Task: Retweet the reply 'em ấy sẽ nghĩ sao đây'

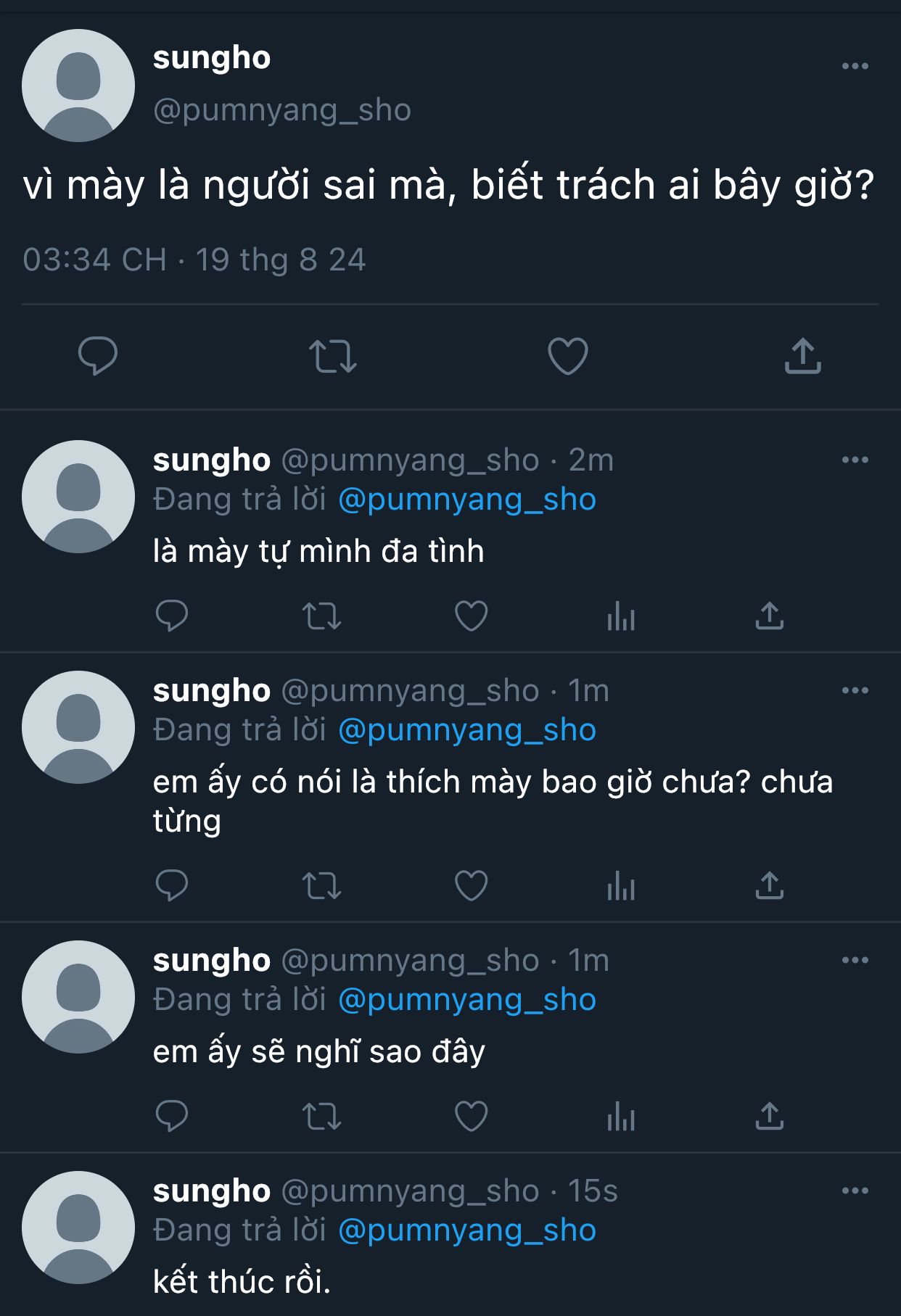Action: click(321, 1117)
